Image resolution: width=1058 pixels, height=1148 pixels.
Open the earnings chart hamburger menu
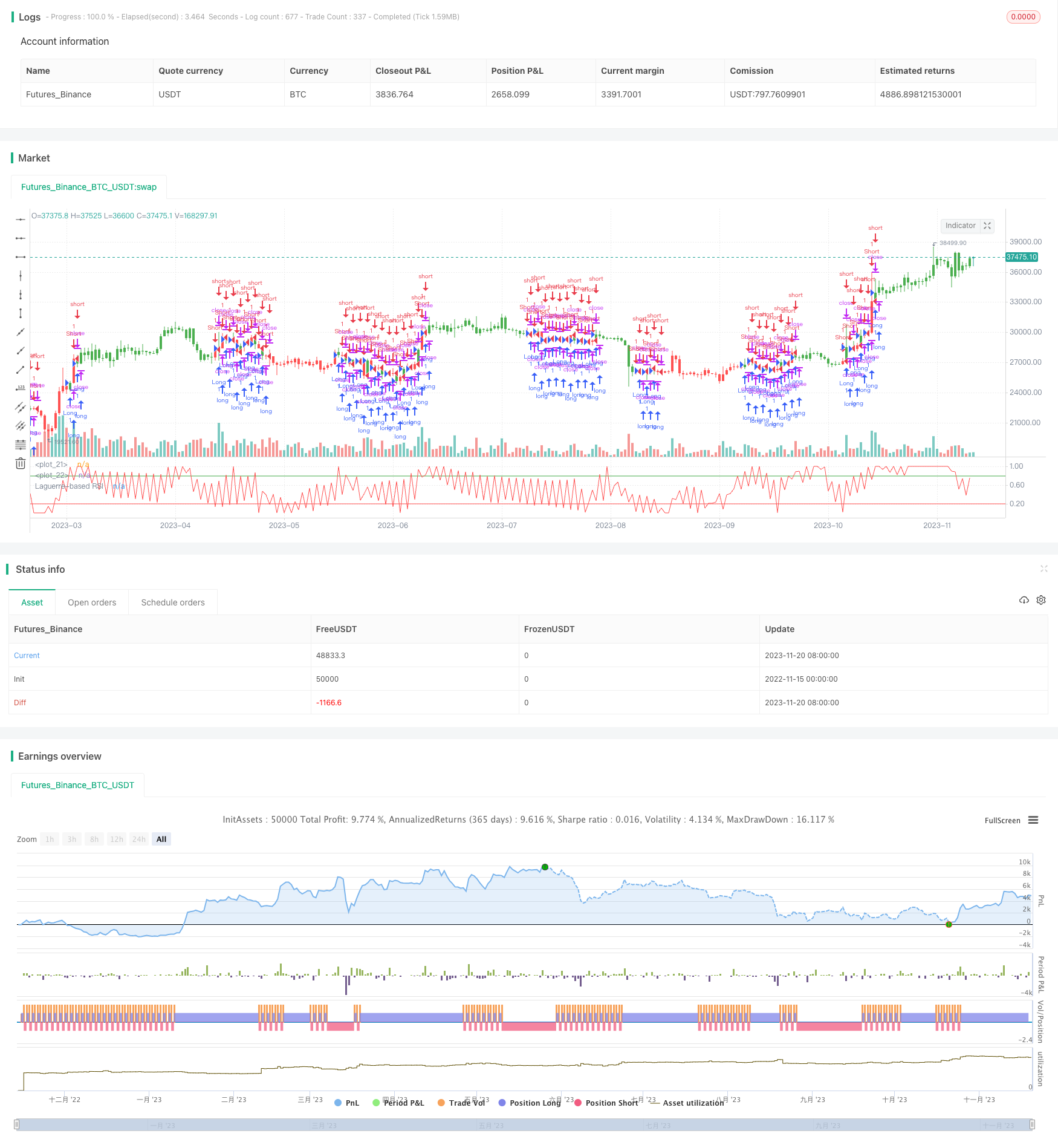point(1033,820)
